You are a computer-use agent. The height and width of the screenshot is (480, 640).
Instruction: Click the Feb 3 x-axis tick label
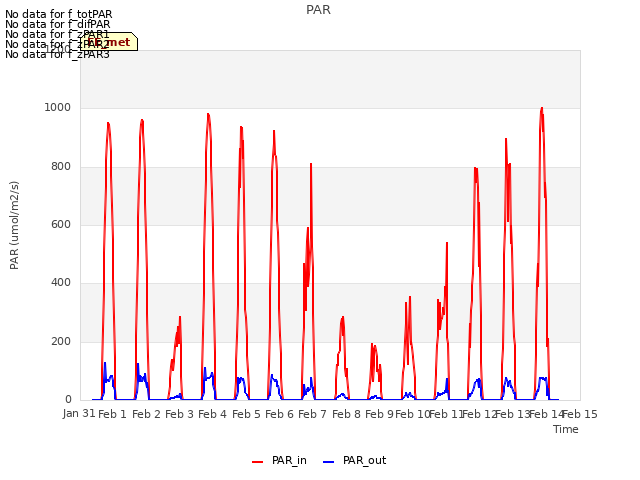click(x=180, y=414)
